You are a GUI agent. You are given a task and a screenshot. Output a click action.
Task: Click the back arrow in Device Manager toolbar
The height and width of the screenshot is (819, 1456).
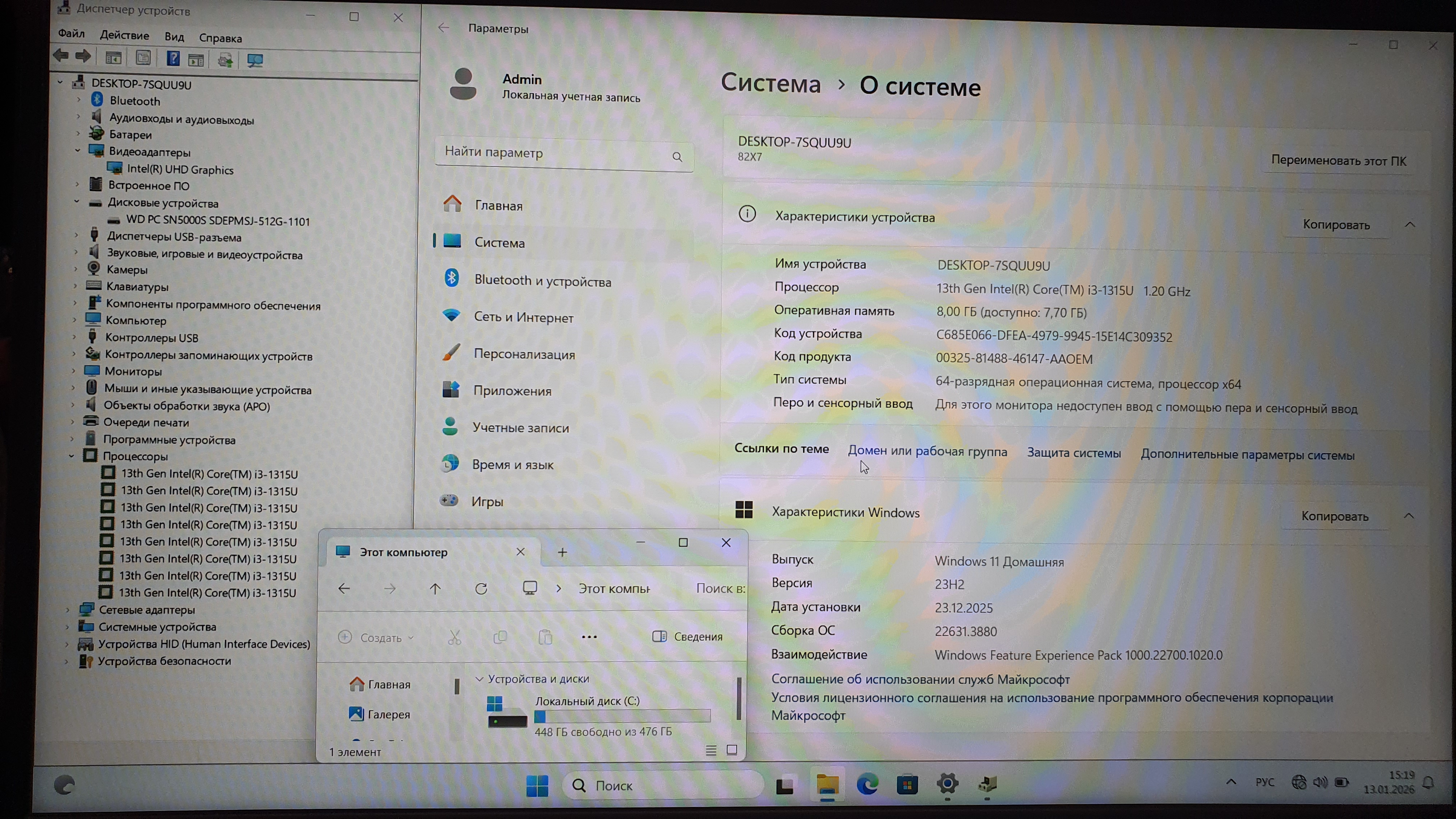coord(61,56)
